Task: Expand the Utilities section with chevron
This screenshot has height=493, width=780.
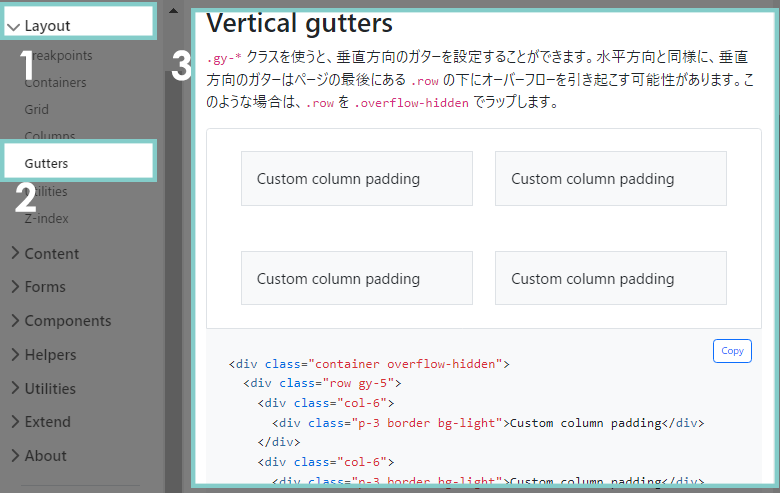Action: (x=15, y=388)
